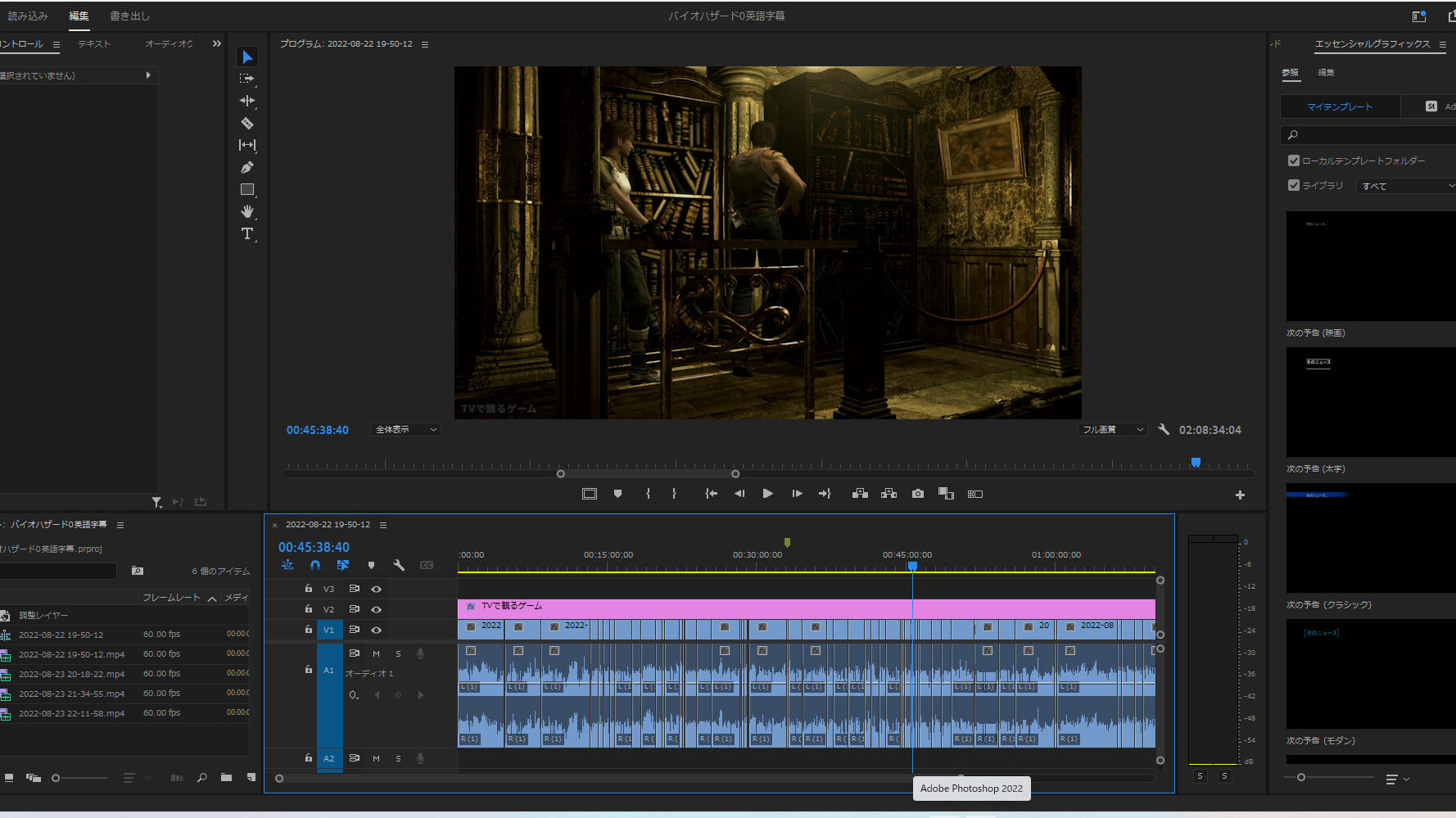This screenshot has width=1456, height=818.
Task: Go to Out point
Action: pyautogui.click(x=825, y=494)
